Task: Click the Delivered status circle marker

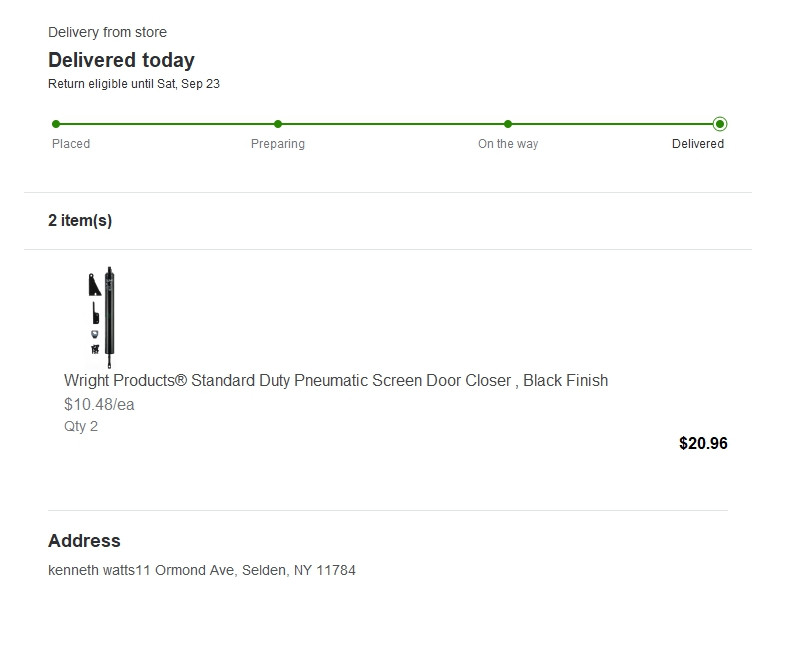Action: tap(720, 124)
